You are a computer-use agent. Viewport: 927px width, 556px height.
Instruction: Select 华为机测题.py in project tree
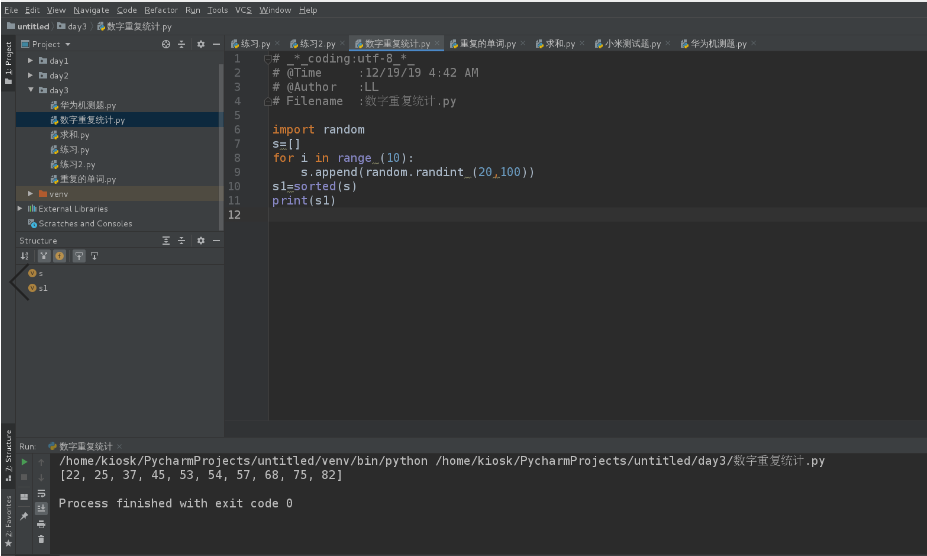(x=83, y=105)
